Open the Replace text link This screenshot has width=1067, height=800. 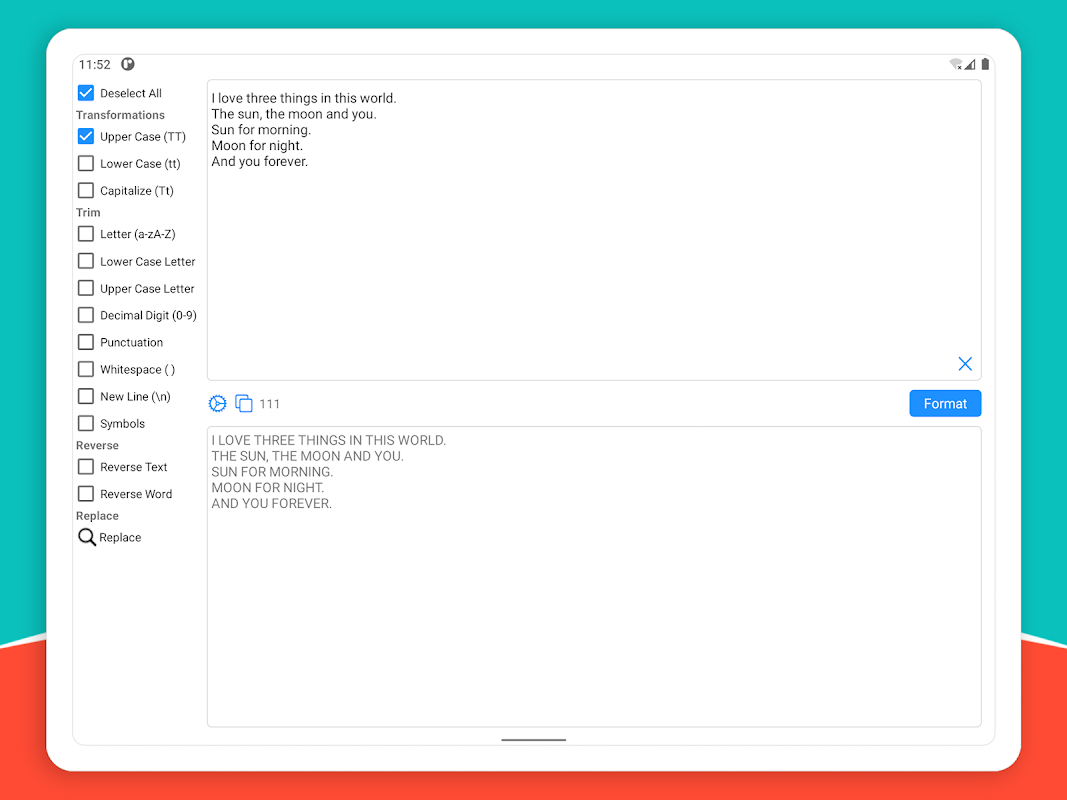pyautogui.click(x=120, y=537)
